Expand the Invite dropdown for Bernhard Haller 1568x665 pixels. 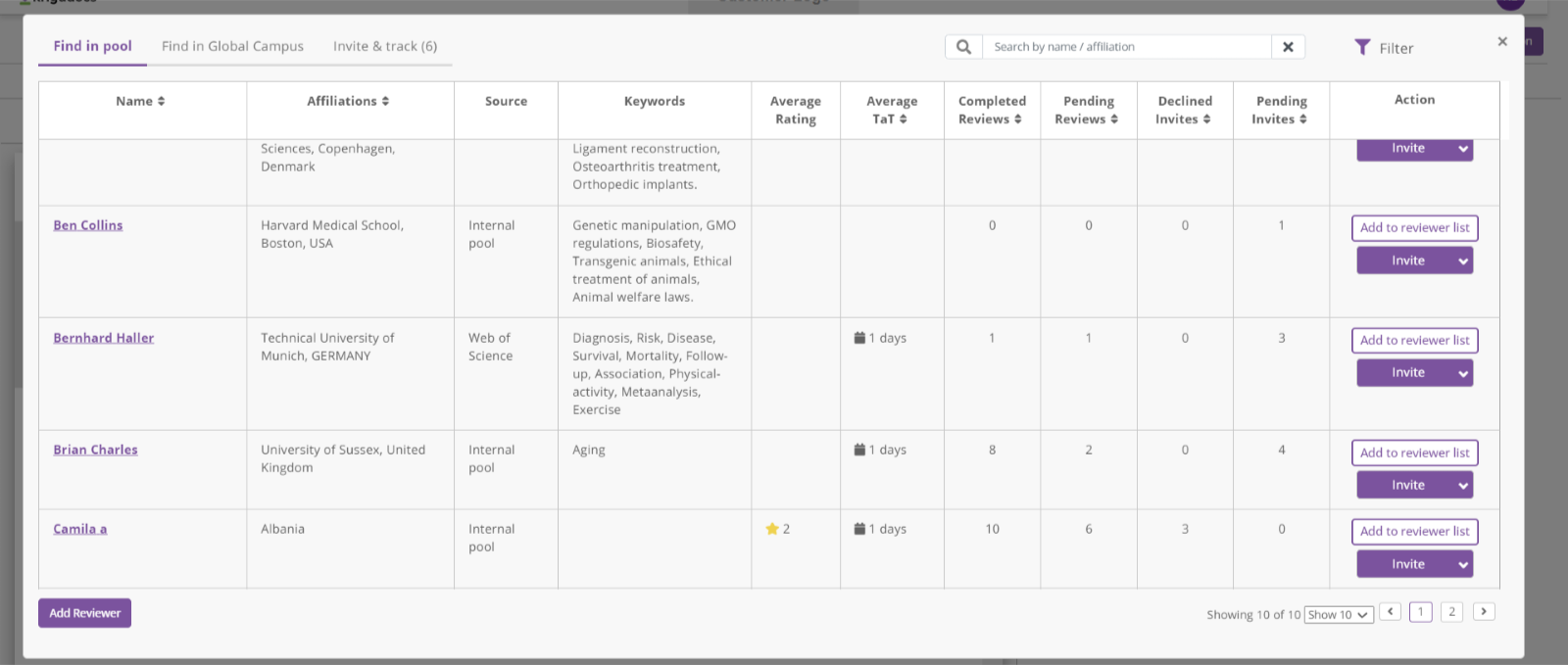point(1463,373)
